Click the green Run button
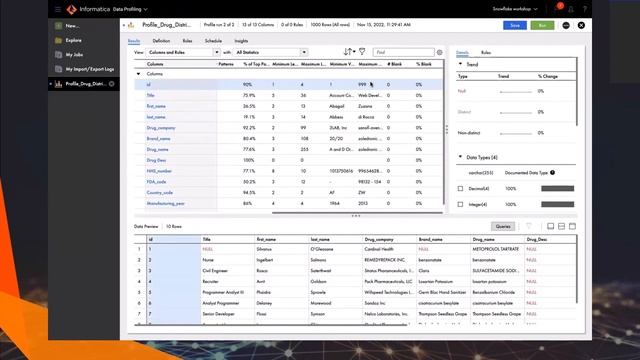640x360 pixels. pos(542,25)
